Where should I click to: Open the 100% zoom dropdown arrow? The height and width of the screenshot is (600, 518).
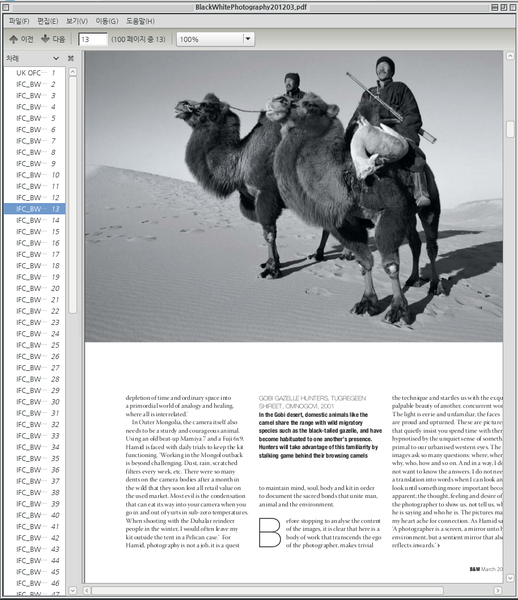click(248, 39)
